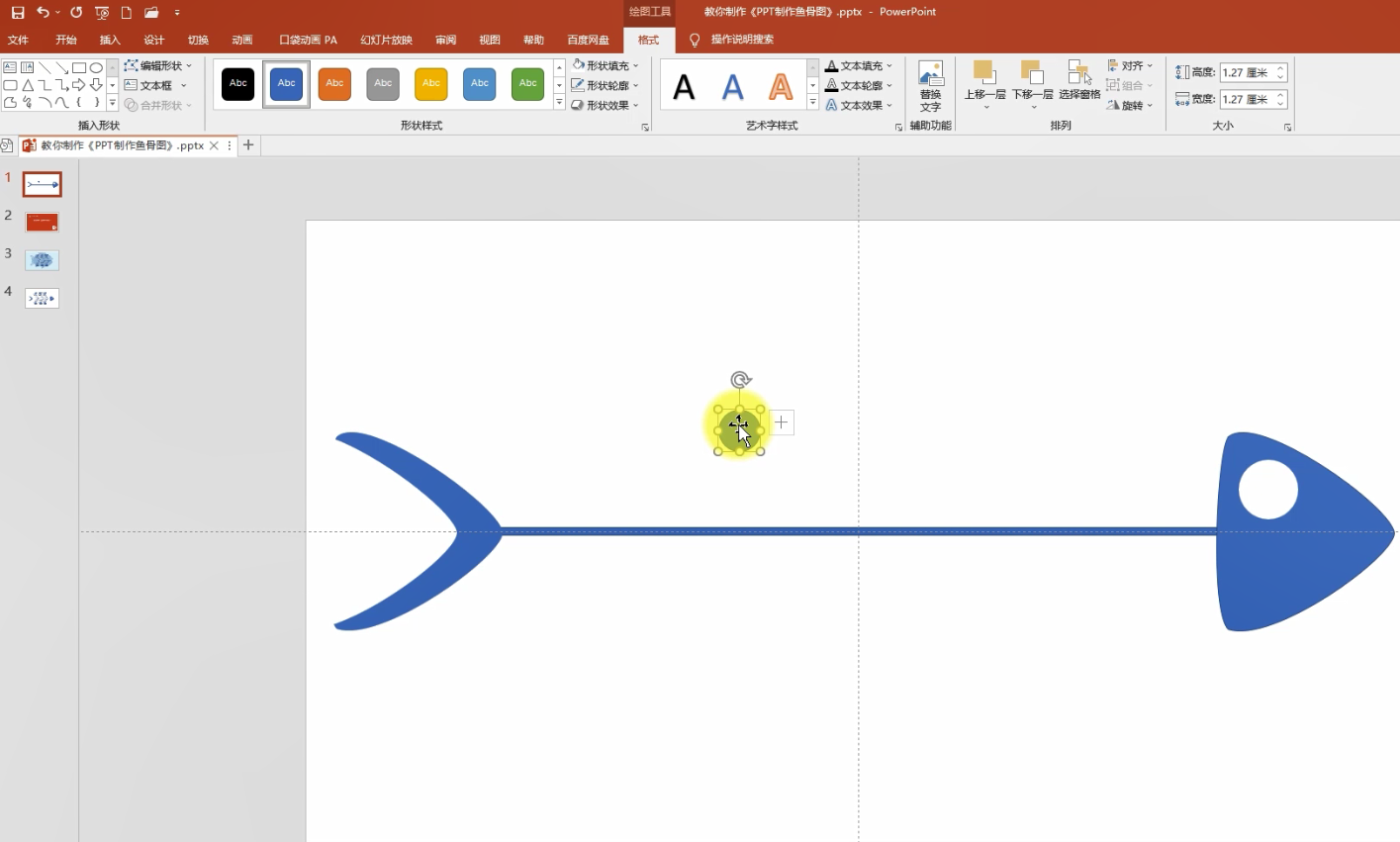
Task: Apply the orange Abc shape style
Action: [335, 84]
